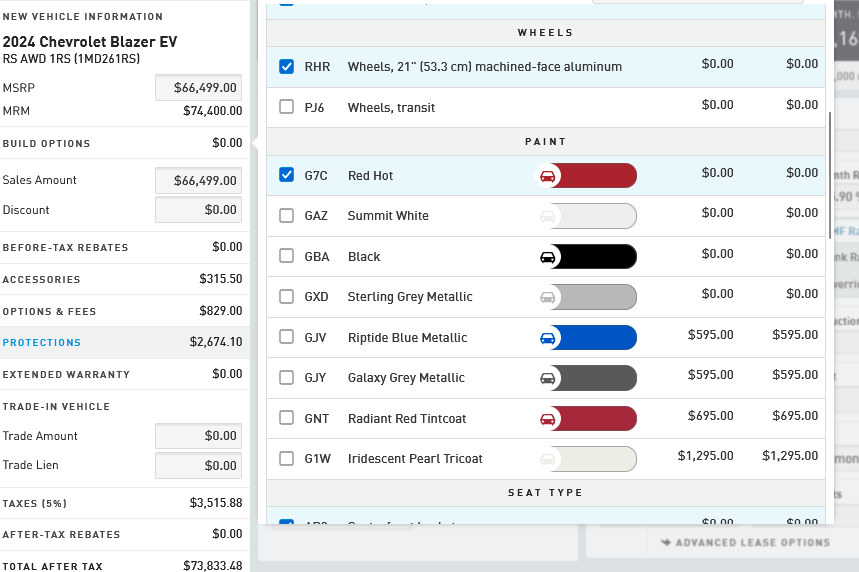Viewport: 859px width, 572px height.
Task: Click the 2024 Chevrolet Blazer EV title
Action: coord(90,42)
